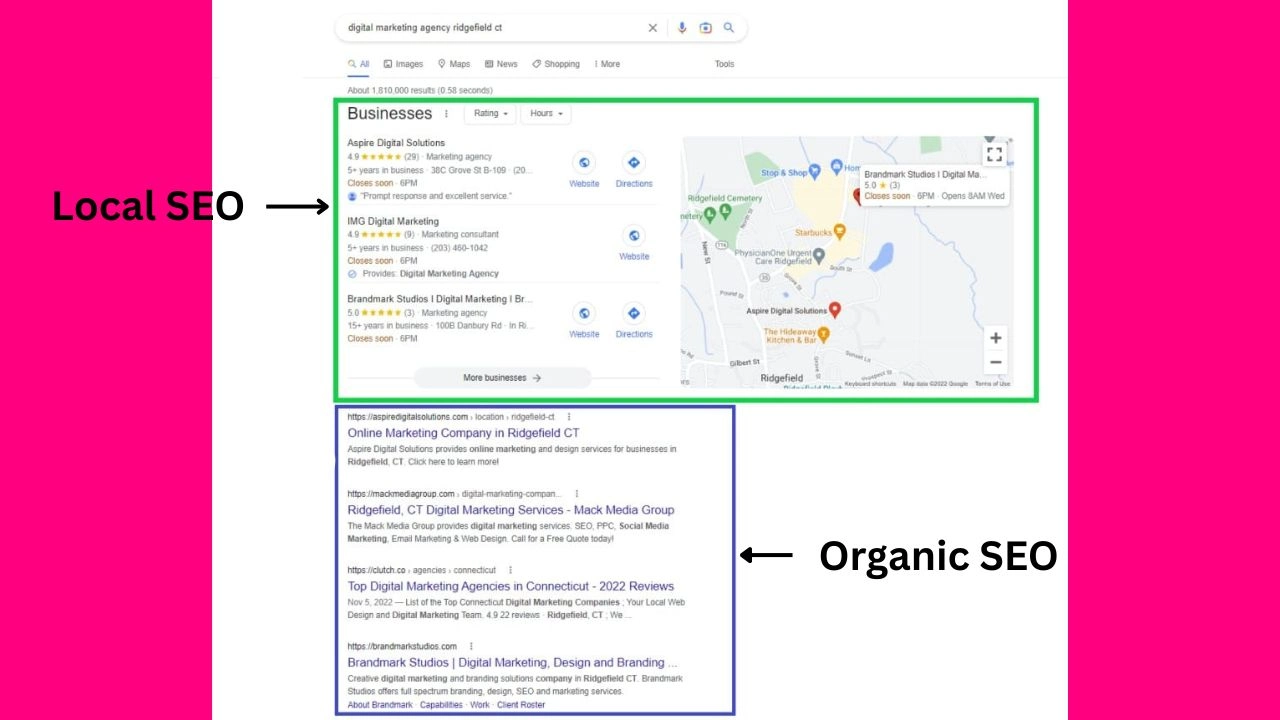Click Terms of Use on the map
The height and width of the screenshot is (720, 1280).
tap(992, 384)
